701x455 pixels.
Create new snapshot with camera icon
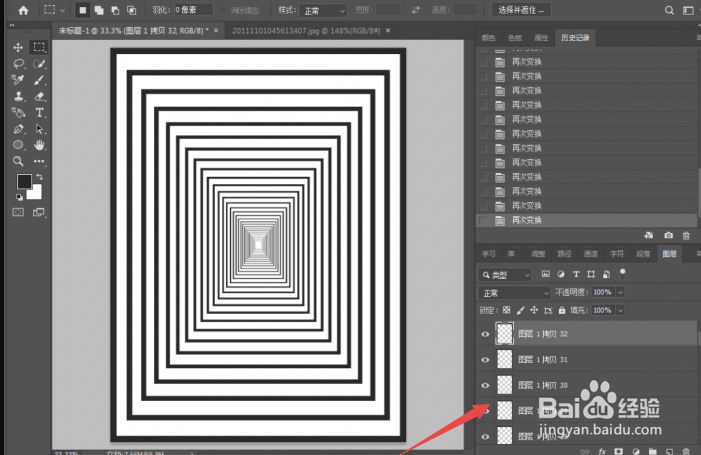(668, 235)
